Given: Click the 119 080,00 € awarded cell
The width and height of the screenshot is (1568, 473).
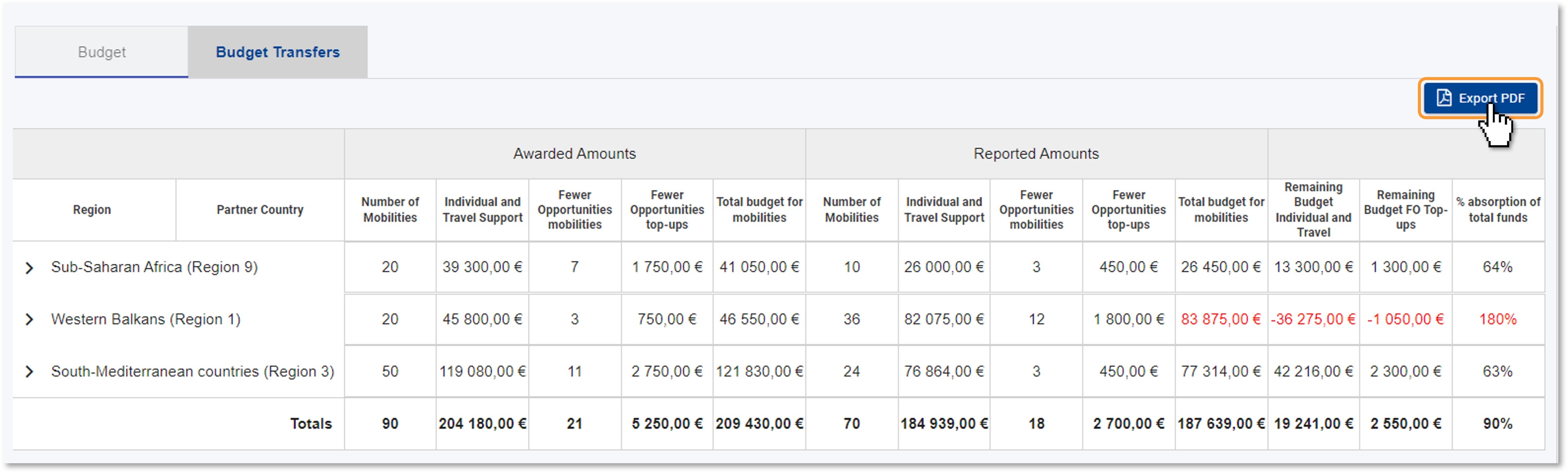Looking at the screenshot, I should click(x=482, y=372).
